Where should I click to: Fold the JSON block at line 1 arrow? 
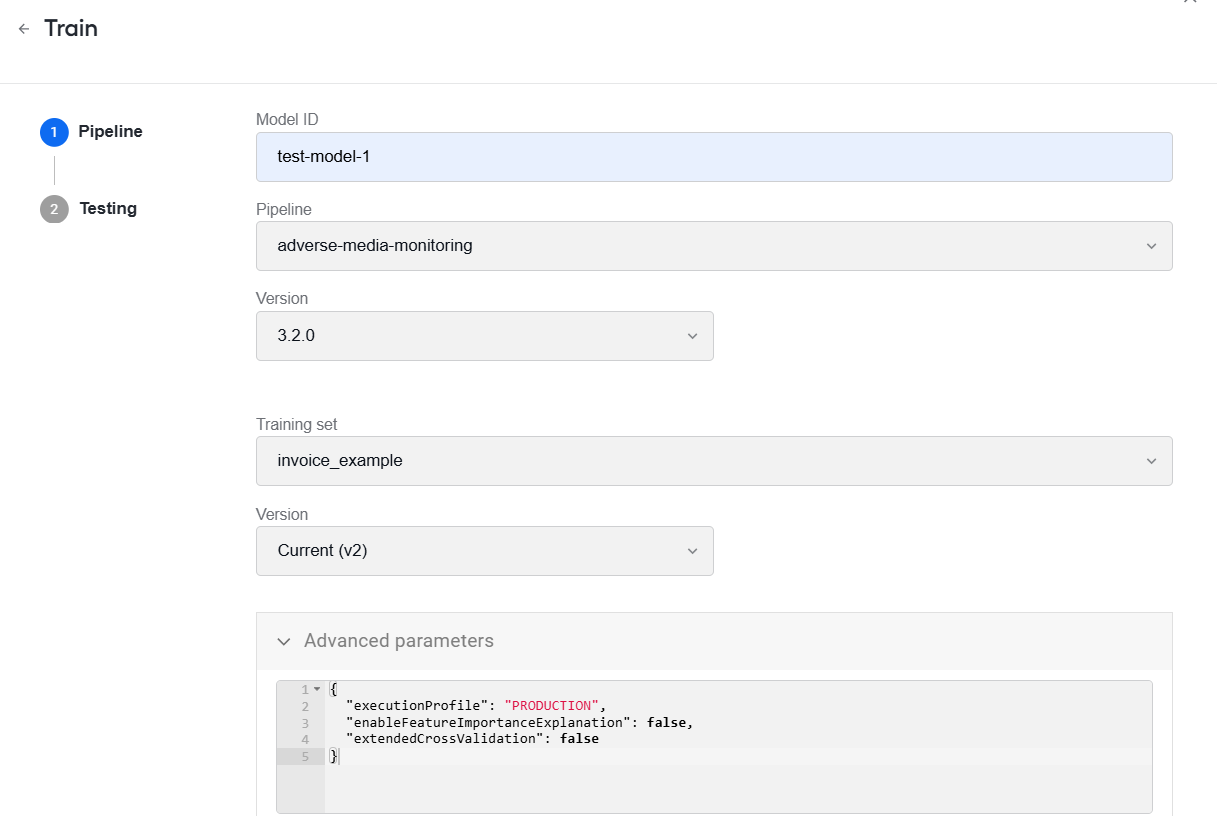point(317,689)
